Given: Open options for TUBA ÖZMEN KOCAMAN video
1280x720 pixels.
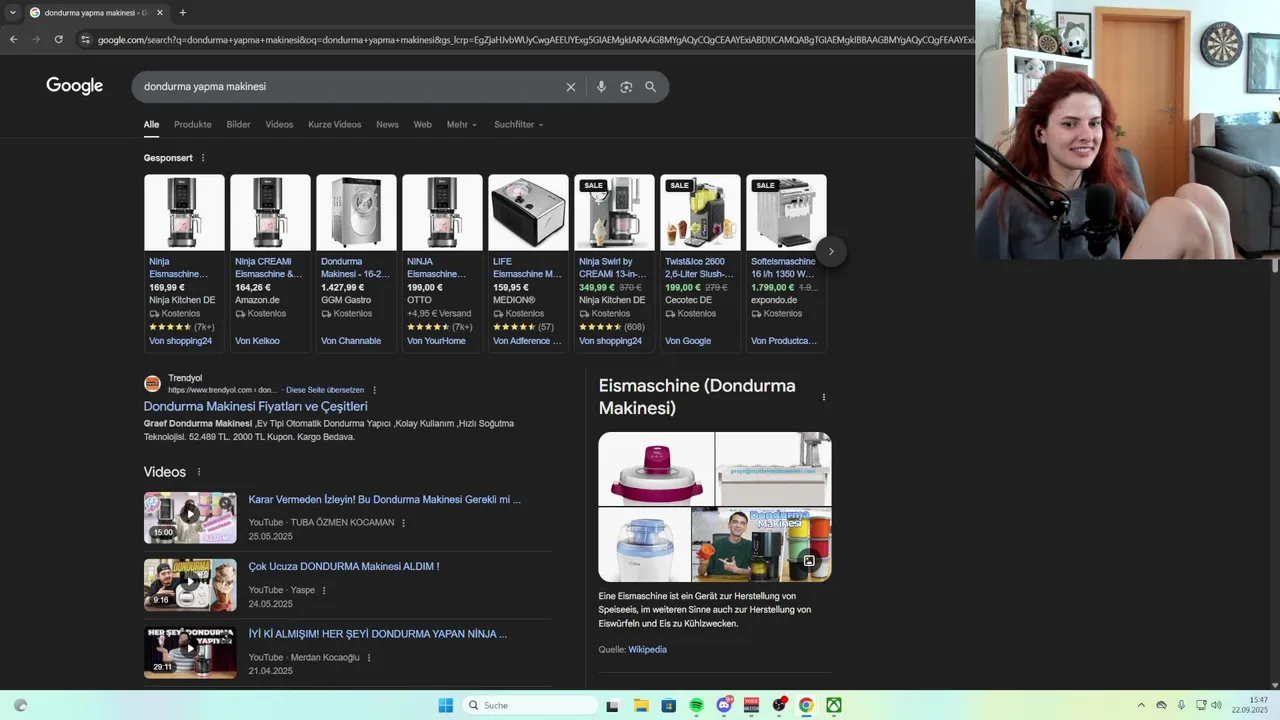Looking at the screenshot, I should (x=404, y=523).
